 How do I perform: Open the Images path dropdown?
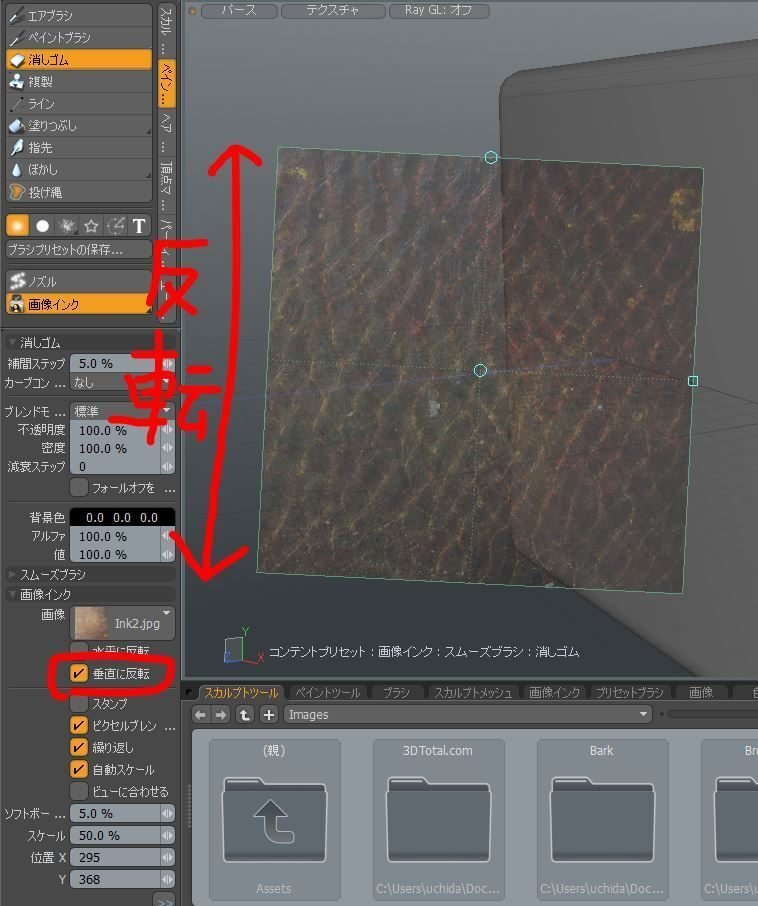click(x=467, y=715)
